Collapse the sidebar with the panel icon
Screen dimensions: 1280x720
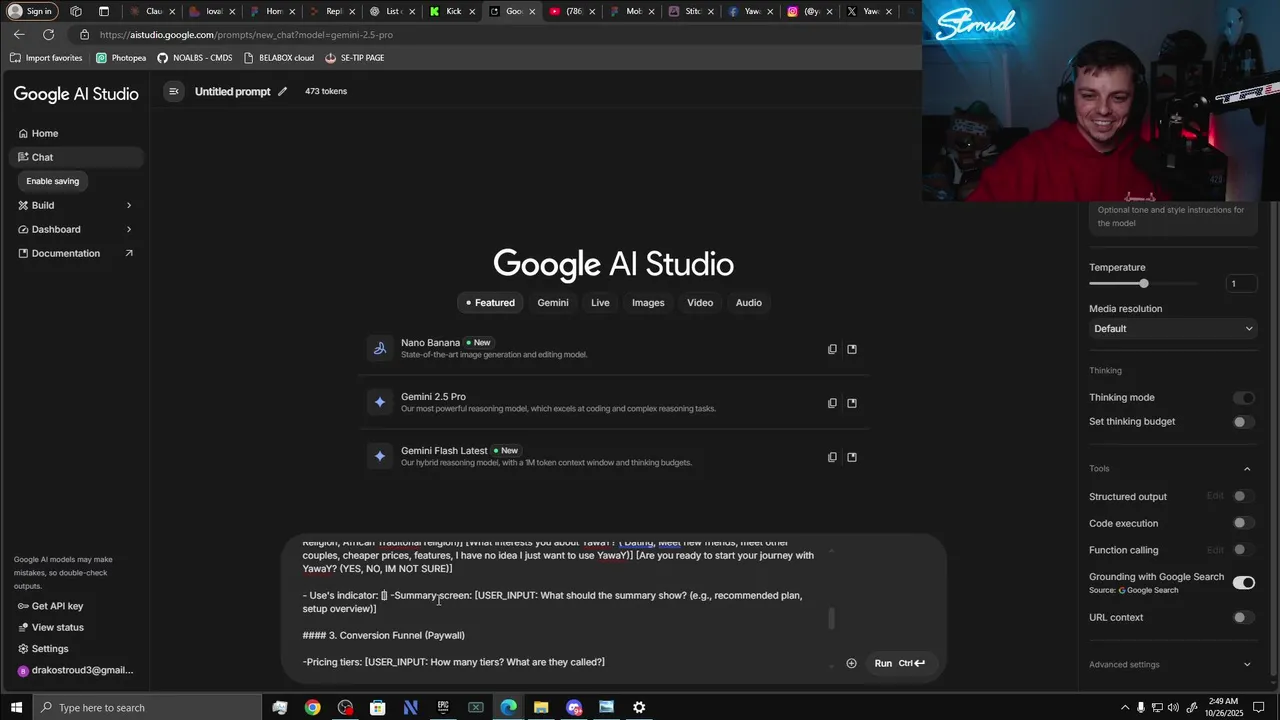(173, 91)
